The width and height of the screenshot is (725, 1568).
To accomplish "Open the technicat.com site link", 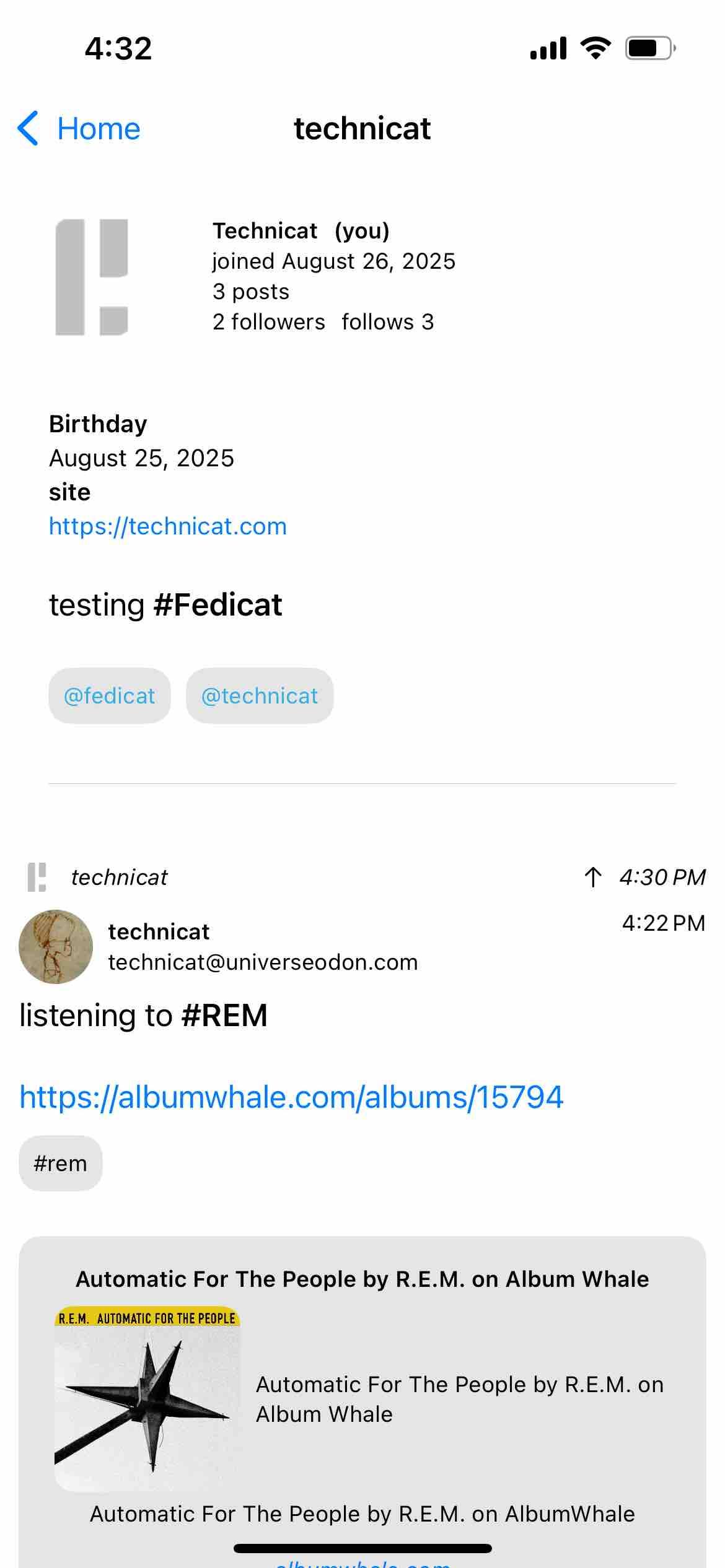I will click(x=167, y=526).
